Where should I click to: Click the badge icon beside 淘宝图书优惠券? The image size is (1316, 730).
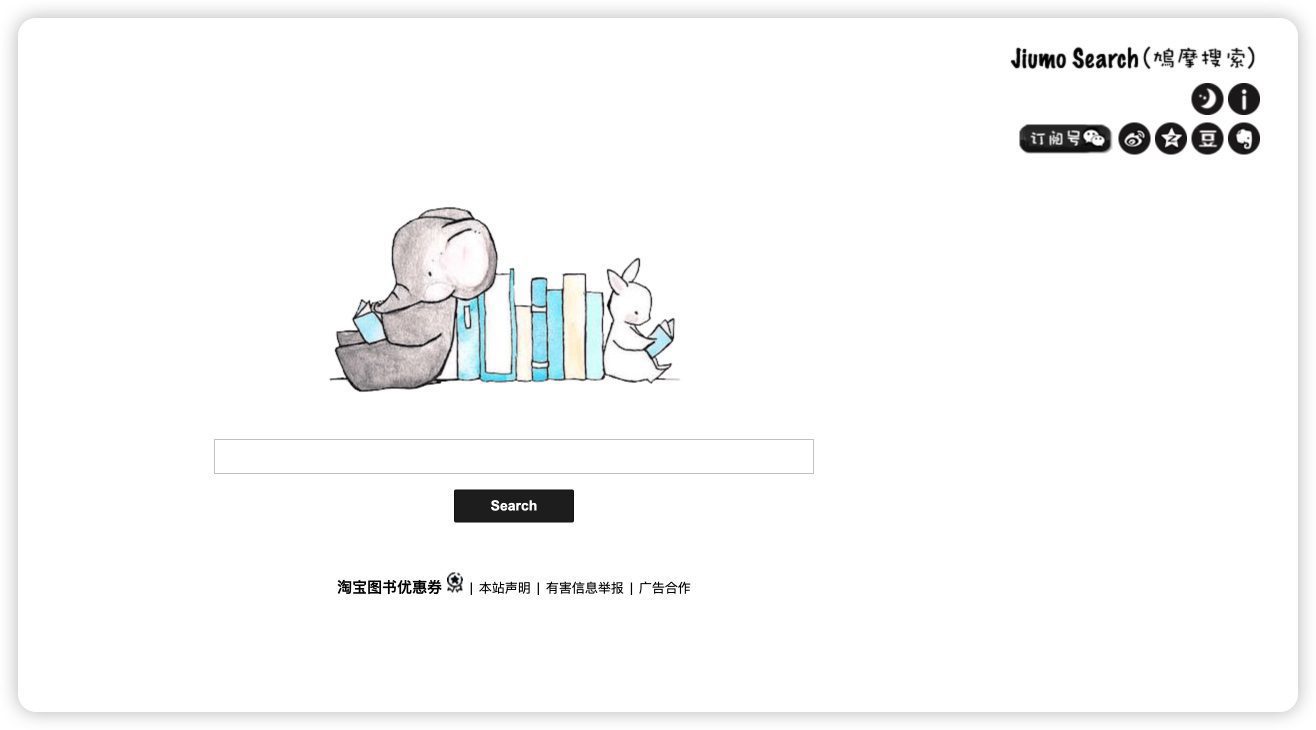[x=455, y=583]
